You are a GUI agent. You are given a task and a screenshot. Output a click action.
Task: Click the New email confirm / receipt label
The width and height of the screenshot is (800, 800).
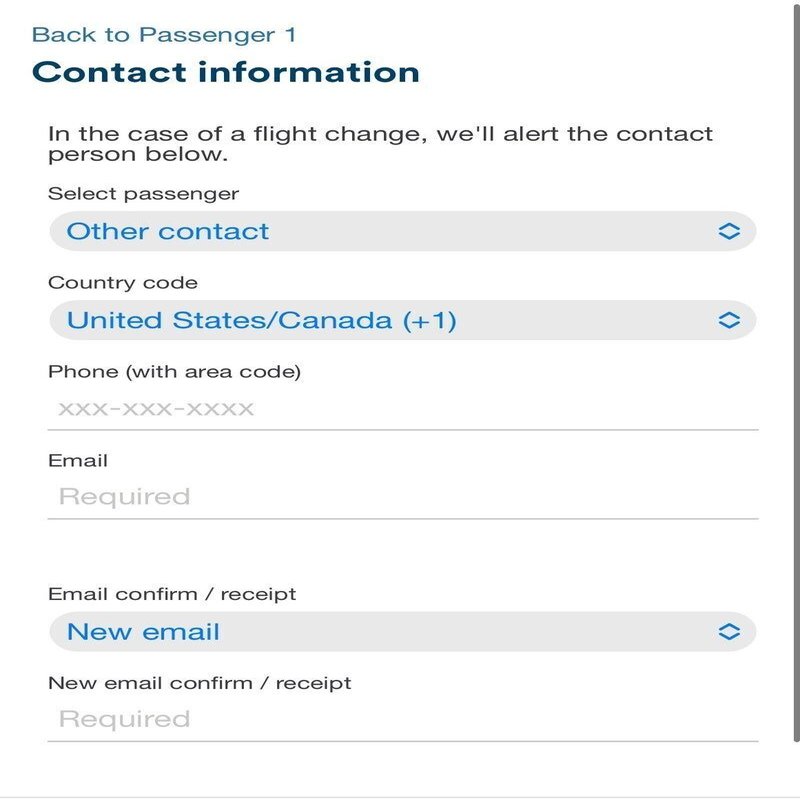point(200,684)
